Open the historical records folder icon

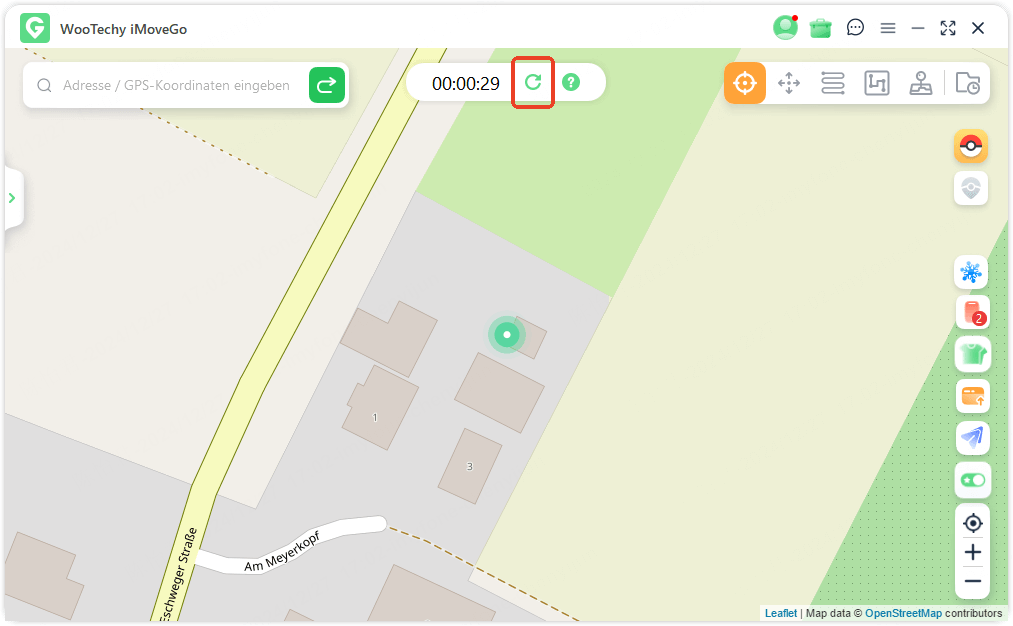pos(968,83)
